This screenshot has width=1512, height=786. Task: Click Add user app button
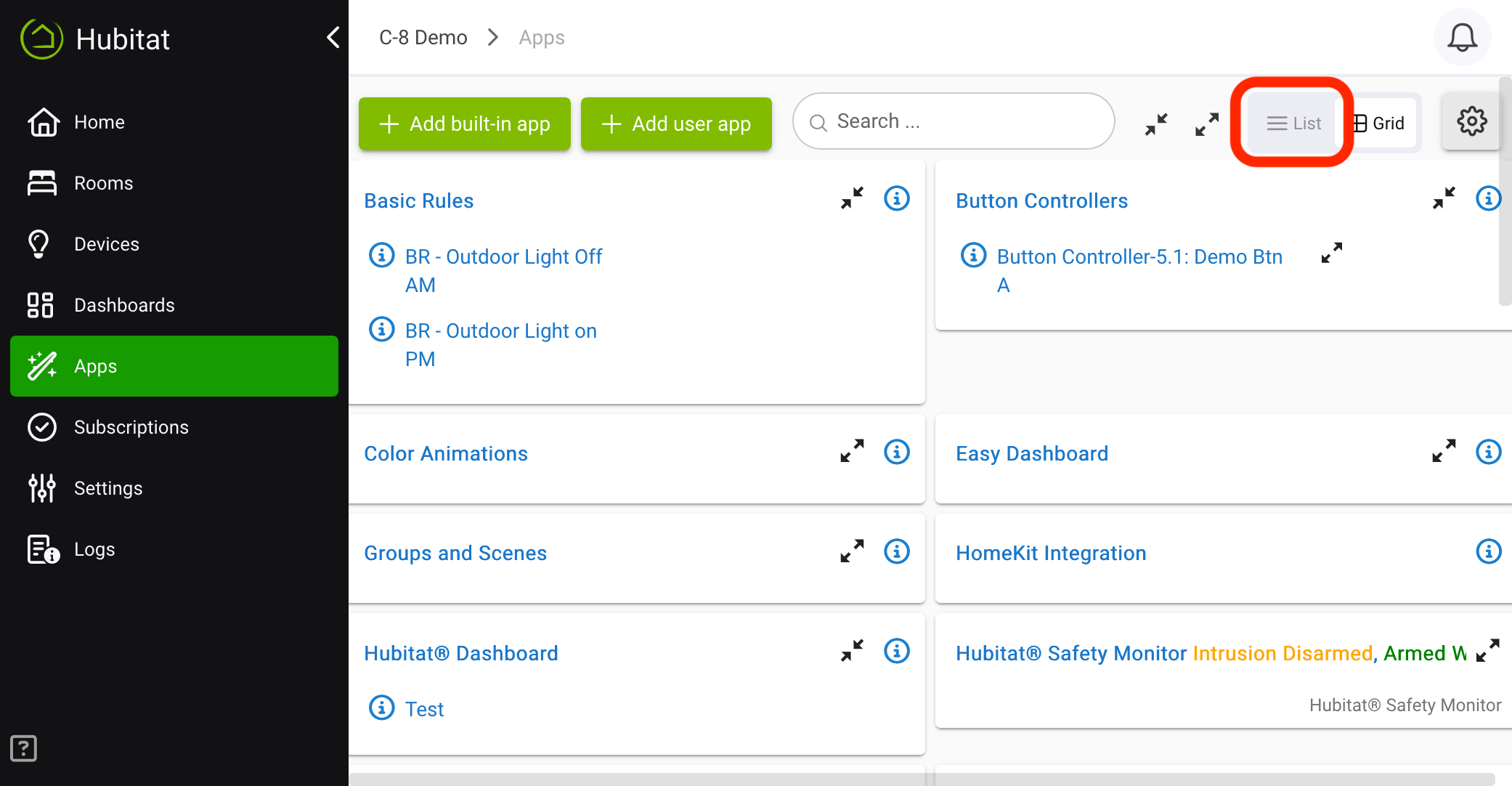point(676,122)
